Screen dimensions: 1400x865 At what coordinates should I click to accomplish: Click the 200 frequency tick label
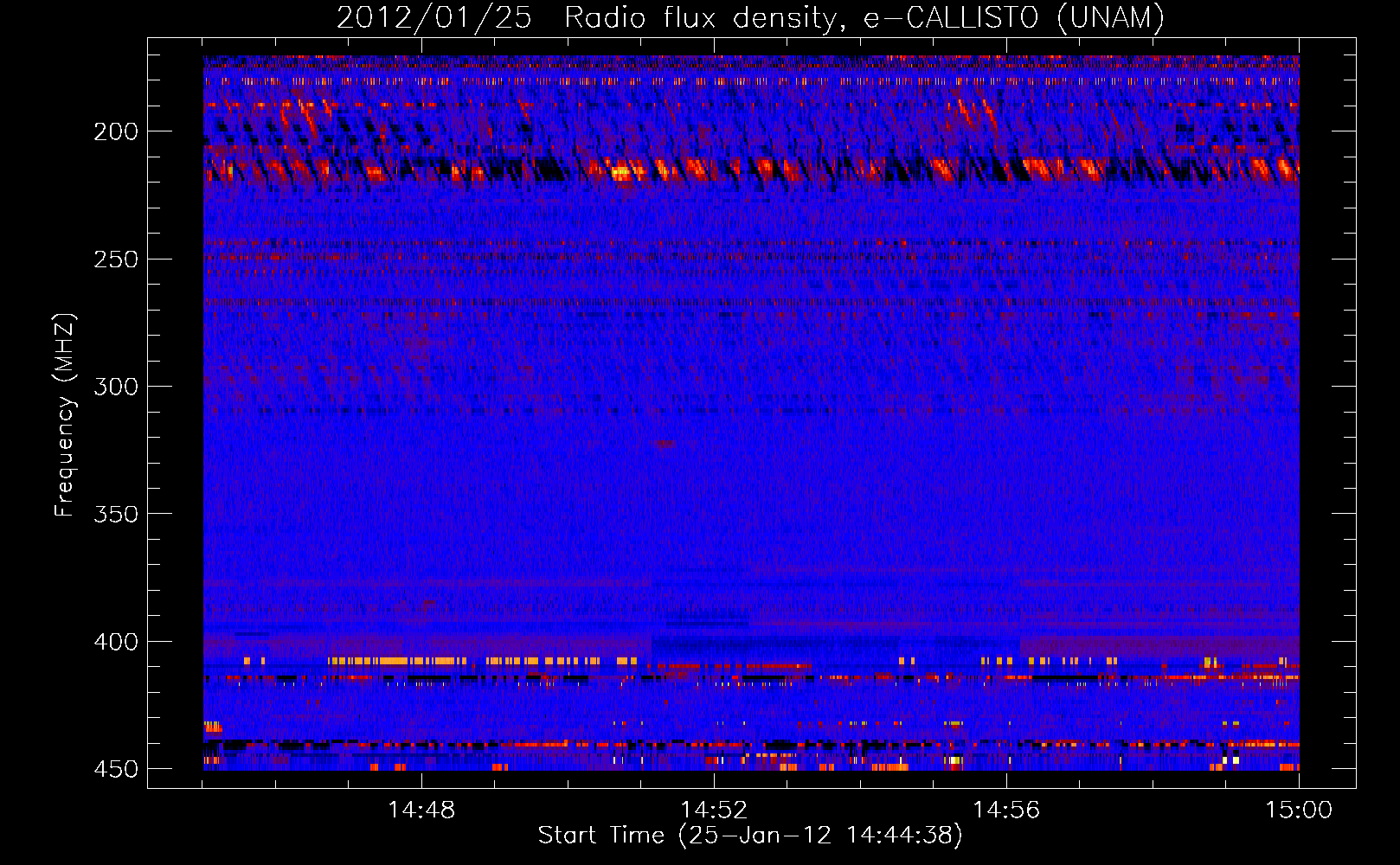[x=116, y=131]
